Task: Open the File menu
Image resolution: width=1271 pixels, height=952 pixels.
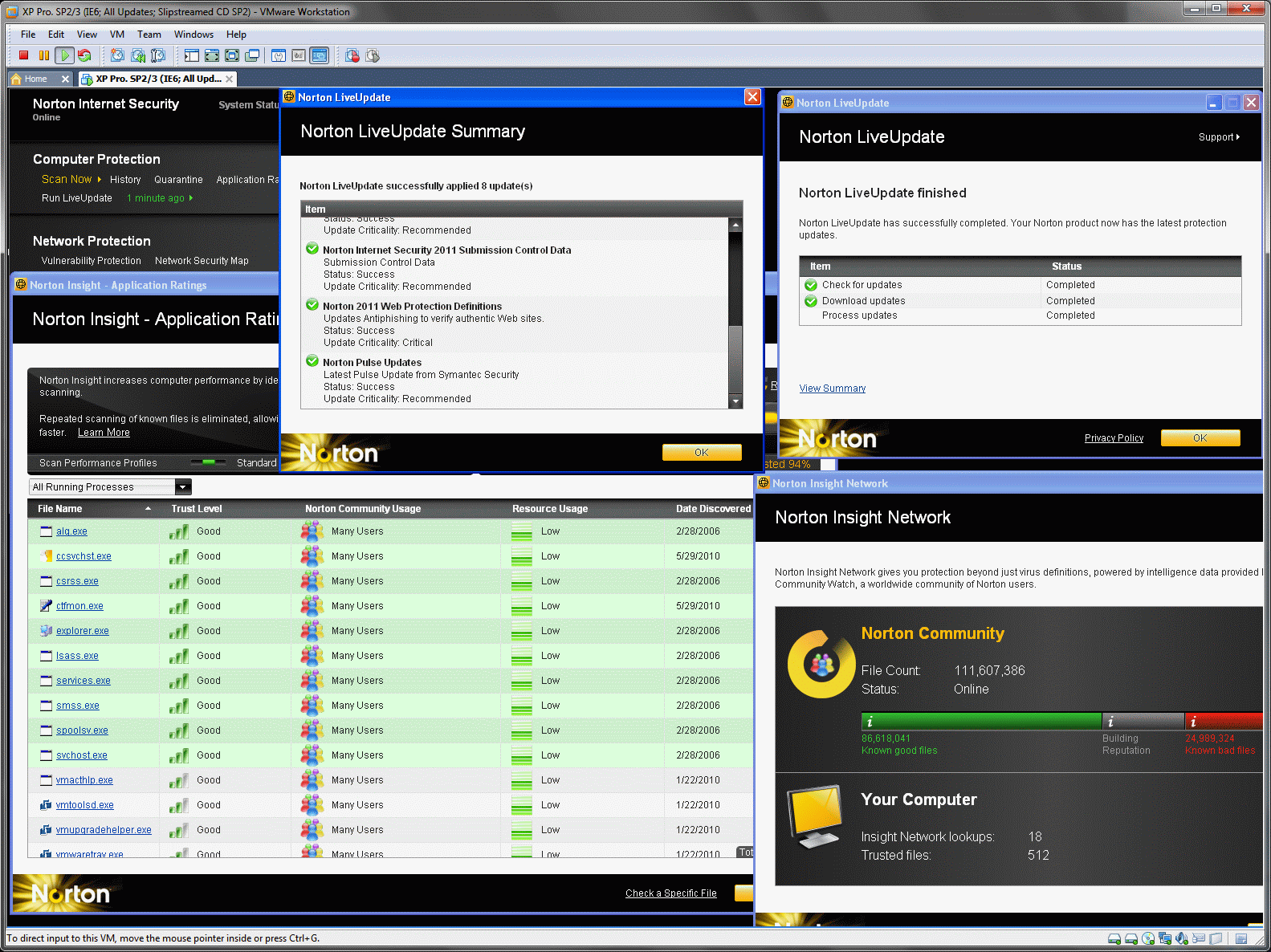Action: [28, 35]
